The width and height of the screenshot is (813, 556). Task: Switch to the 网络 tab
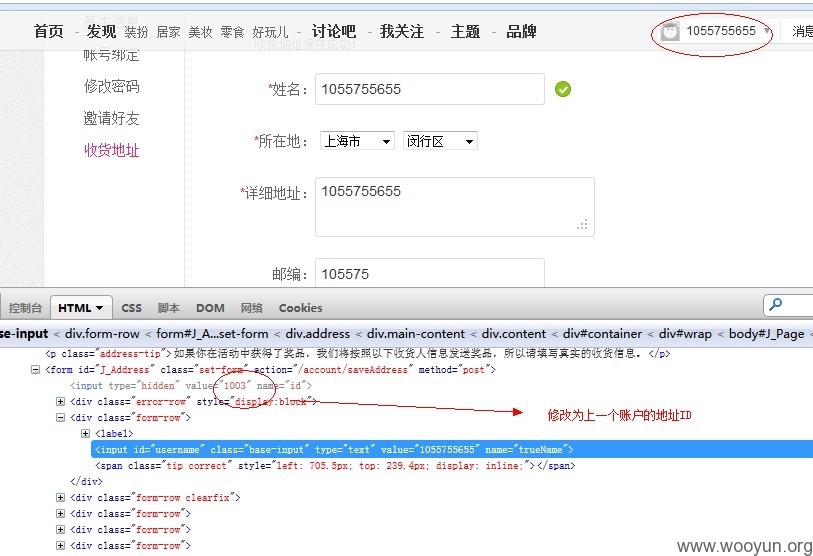(251, 308)
